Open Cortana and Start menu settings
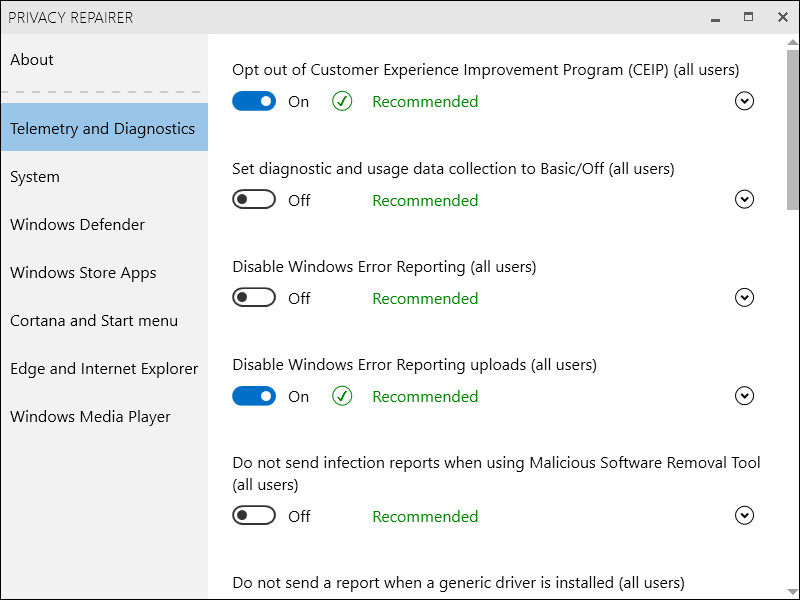This screenshot has height=600, width=800. point(94,321)
